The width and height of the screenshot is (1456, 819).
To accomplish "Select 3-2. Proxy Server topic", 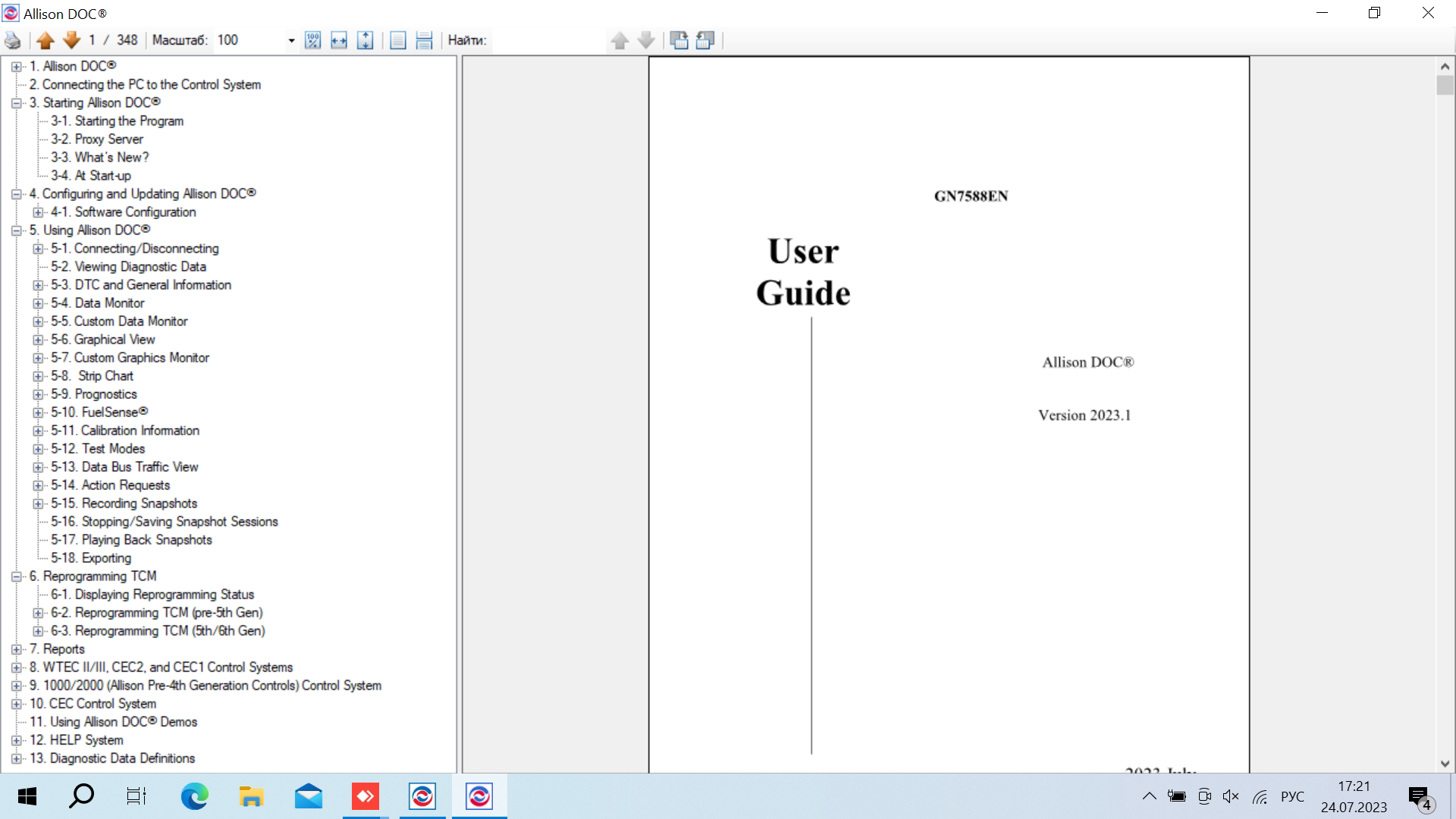I will coord(97,140).
